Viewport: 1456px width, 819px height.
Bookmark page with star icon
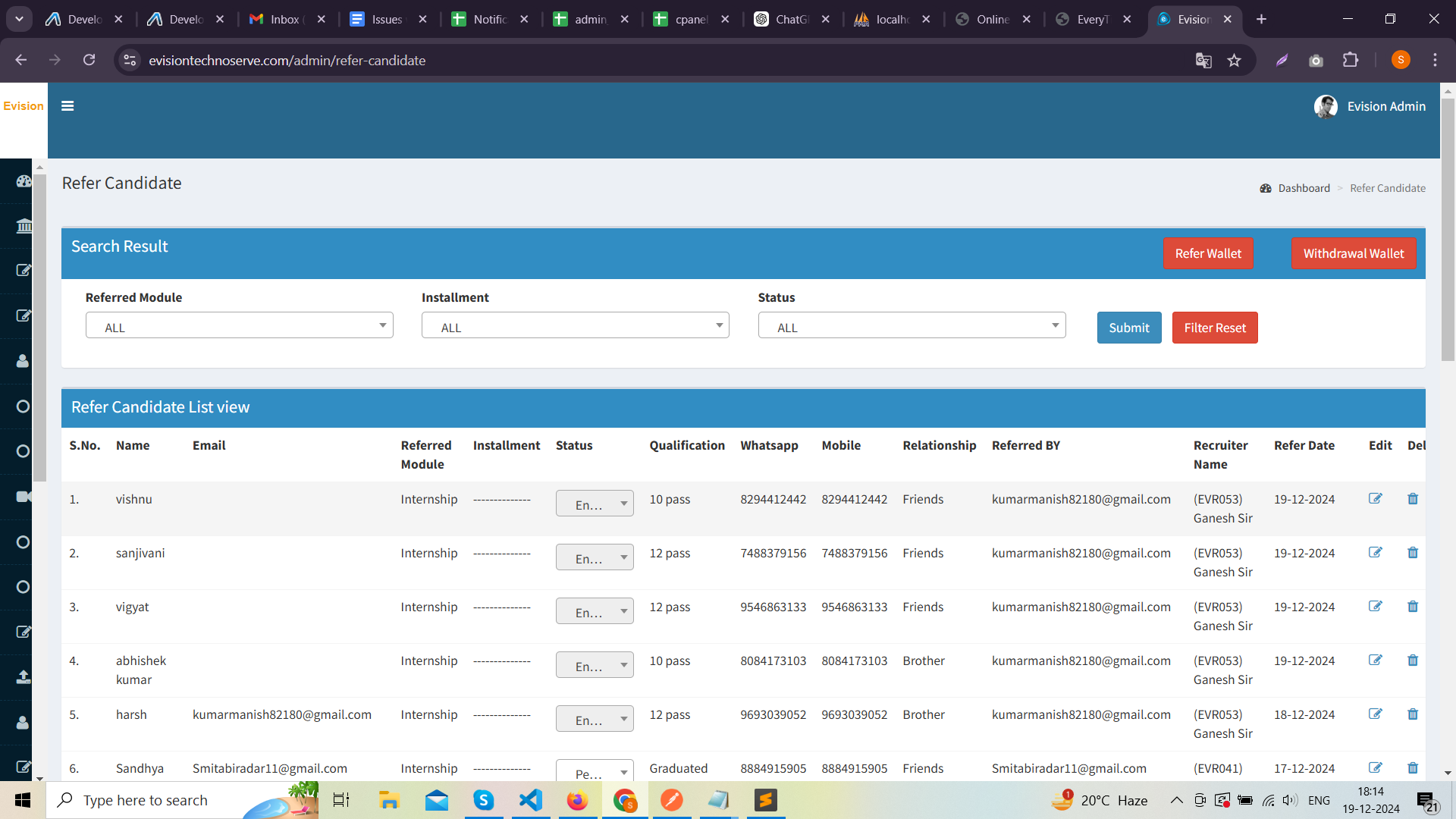click(1234, 61)
